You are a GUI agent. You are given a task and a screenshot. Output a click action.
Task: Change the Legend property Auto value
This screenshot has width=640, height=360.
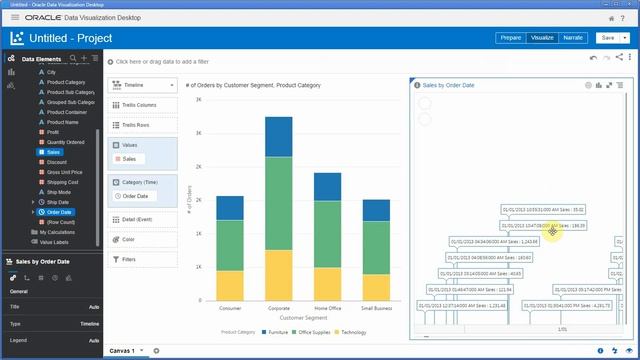click(x=94, y=341)
